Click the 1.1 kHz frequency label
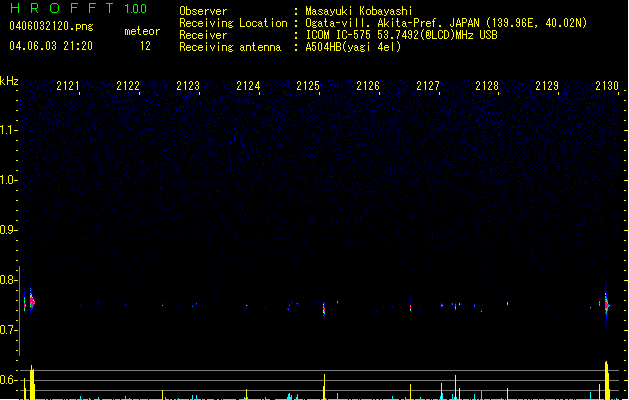This screenshot has height=400, width=629. pos(8,130)
